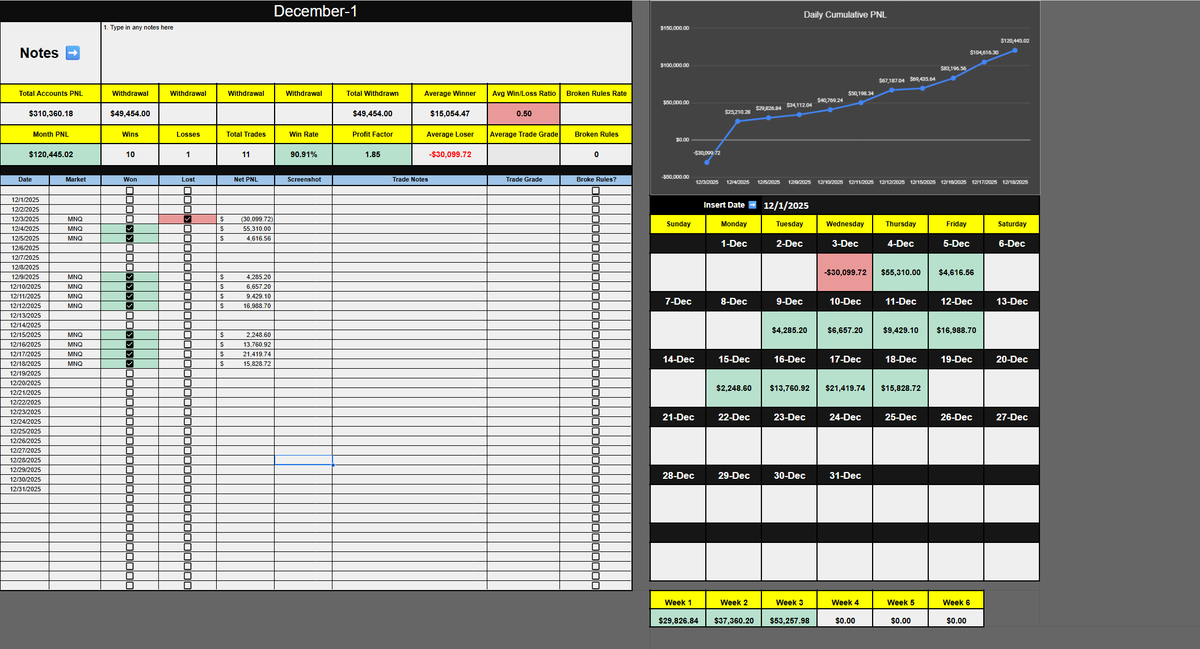Check the Lost checkbox for 12/8/2025

point(188,267)
